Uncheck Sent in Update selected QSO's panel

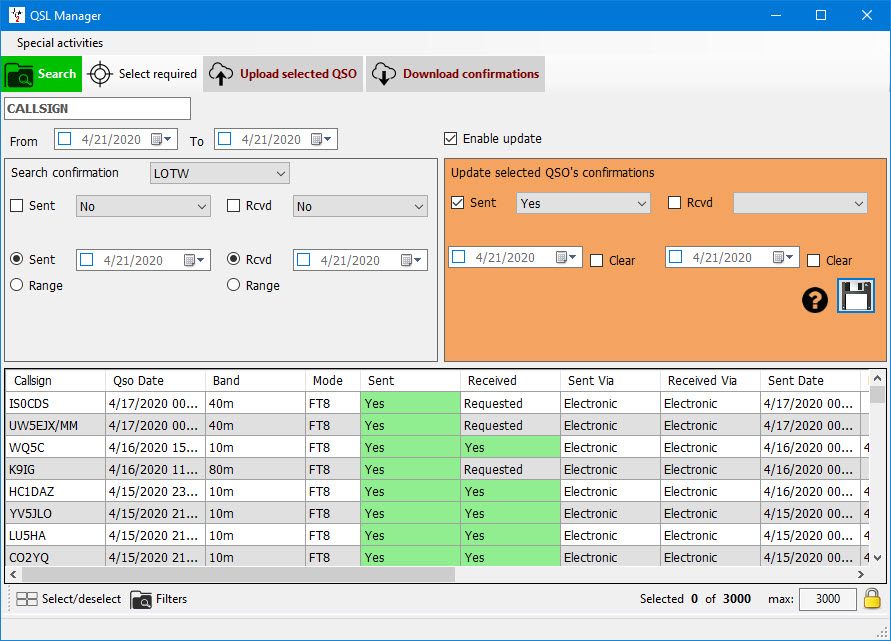click(457, 203)
